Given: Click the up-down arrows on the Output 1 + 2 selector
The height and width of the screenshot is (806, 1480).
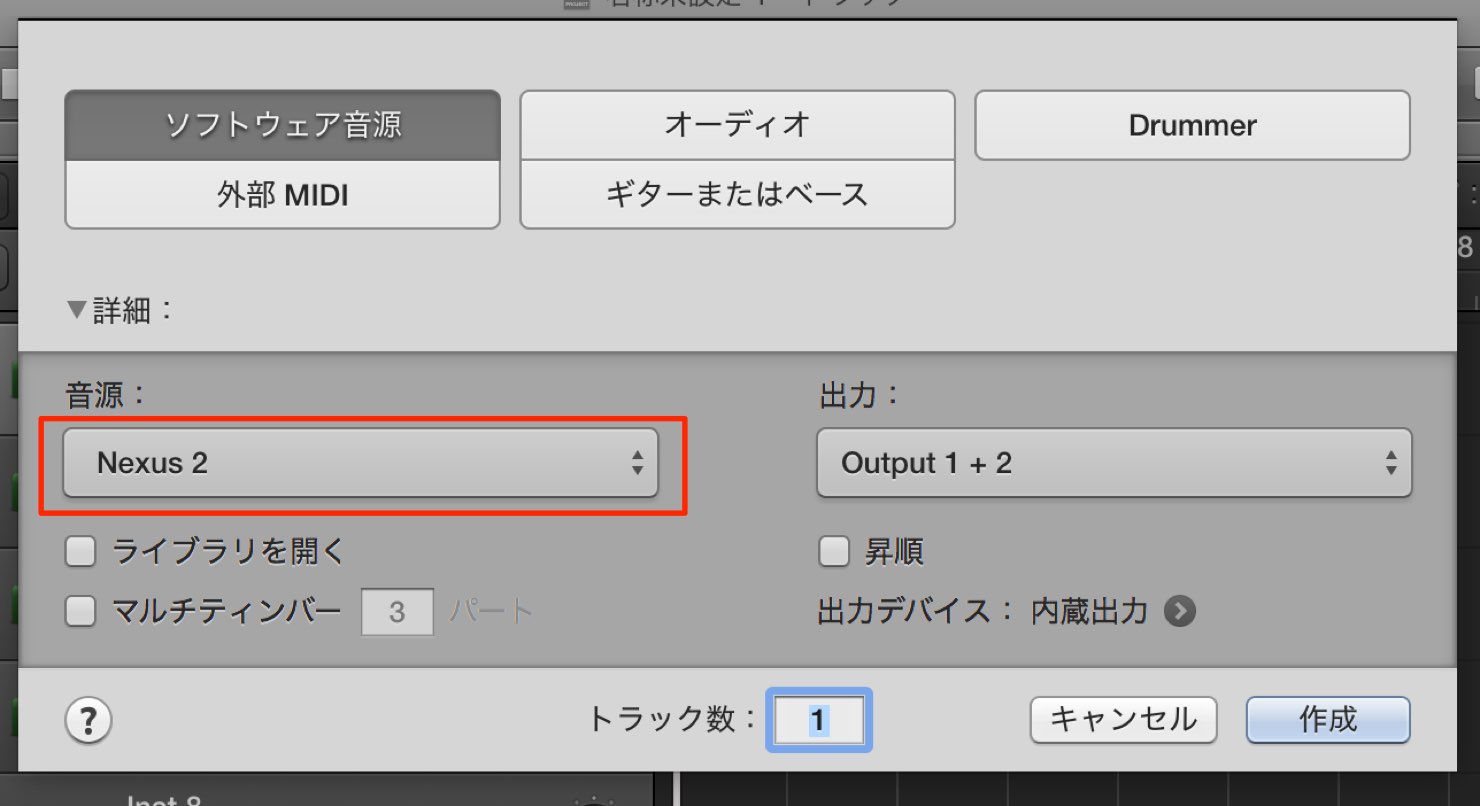Looking at the screenshot, I should point(1390,463).
